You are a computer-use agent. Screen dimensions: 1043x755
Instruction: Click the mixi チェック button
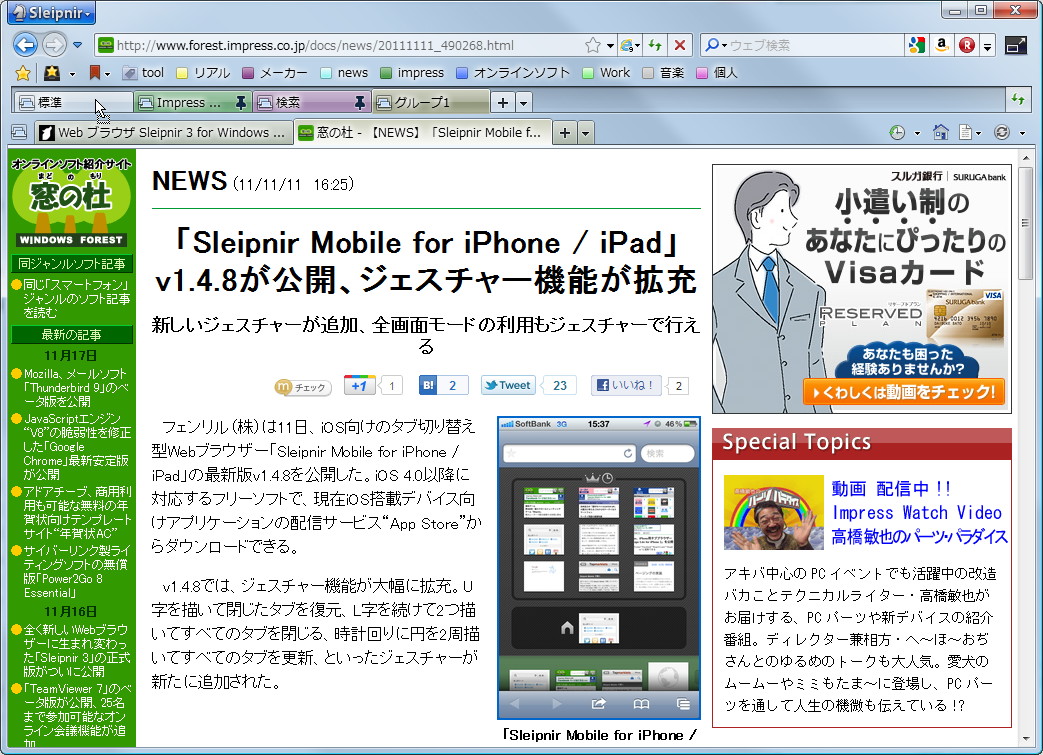tap(303, 386)
